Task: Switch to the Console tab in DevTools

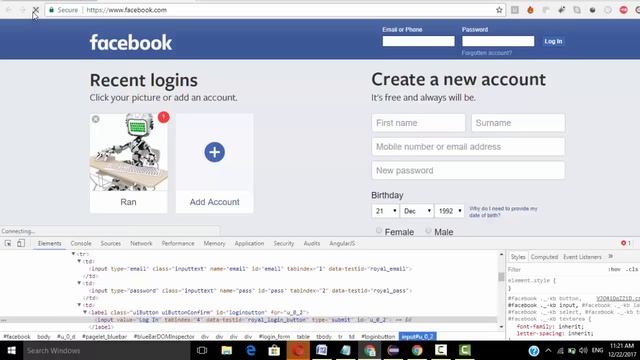Action: (x=81, y=243)
